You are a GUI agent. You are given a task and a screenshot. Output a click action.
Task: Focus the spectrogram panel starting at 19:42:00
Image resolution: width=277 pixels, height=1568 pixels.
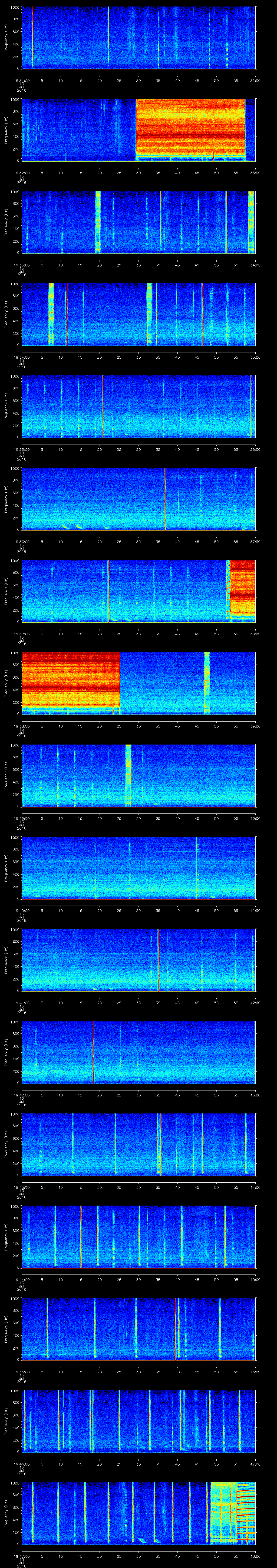pos(138,1052)
